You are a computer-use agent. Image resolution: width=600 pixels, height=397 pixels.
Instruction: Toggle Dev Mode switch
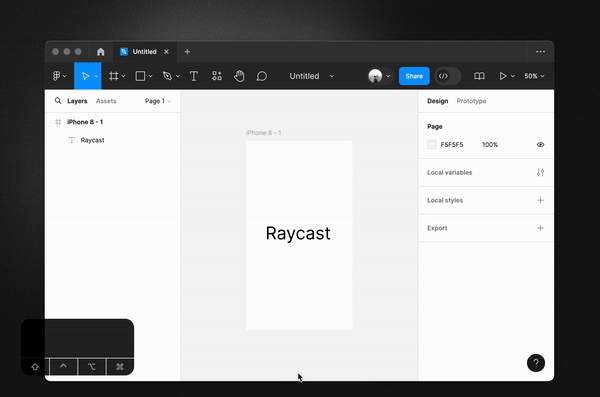pyautogui.click(x=447, y=76)
